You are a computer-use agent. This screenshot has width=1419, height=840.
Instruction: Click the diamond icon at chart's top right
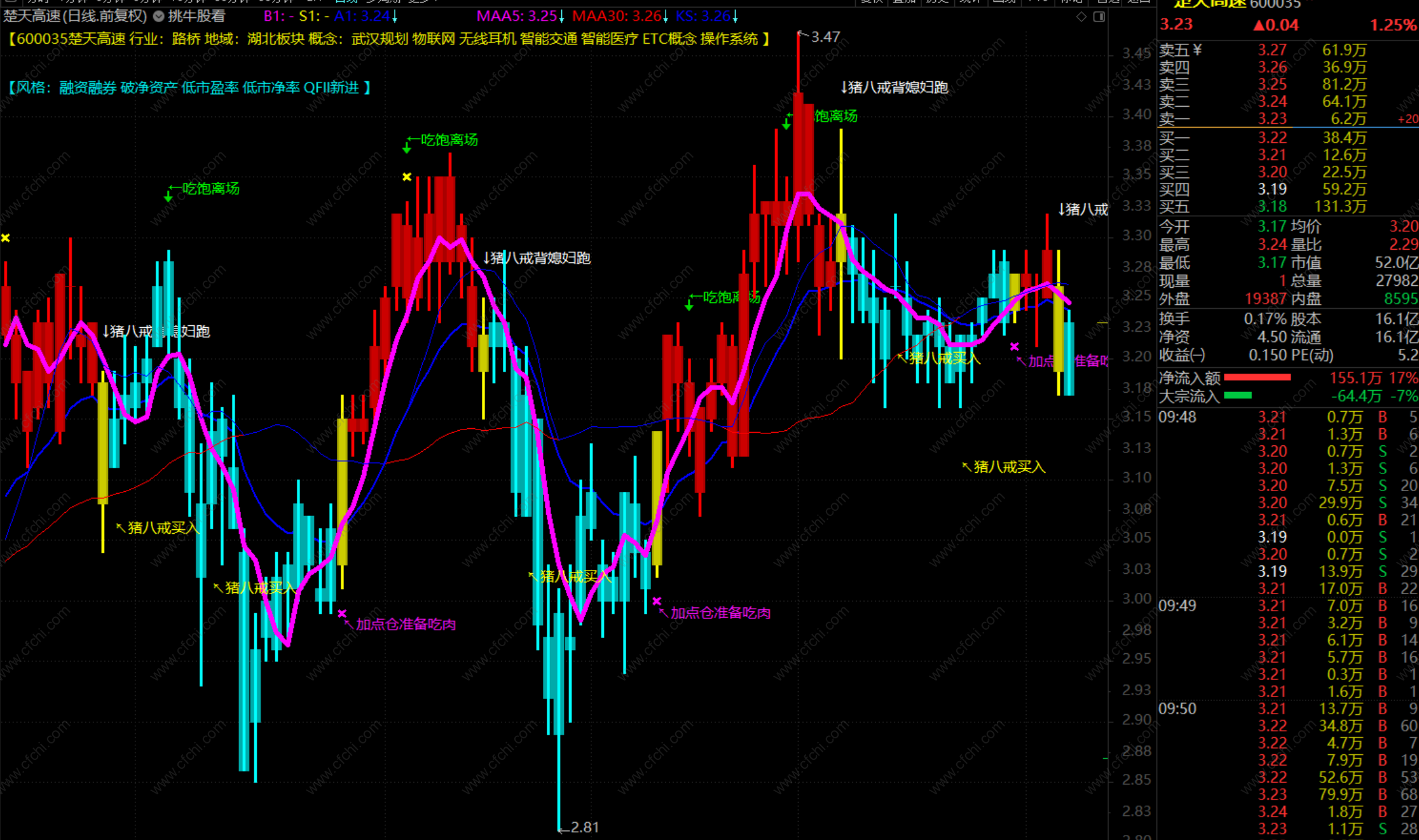tap(1081, 17)
